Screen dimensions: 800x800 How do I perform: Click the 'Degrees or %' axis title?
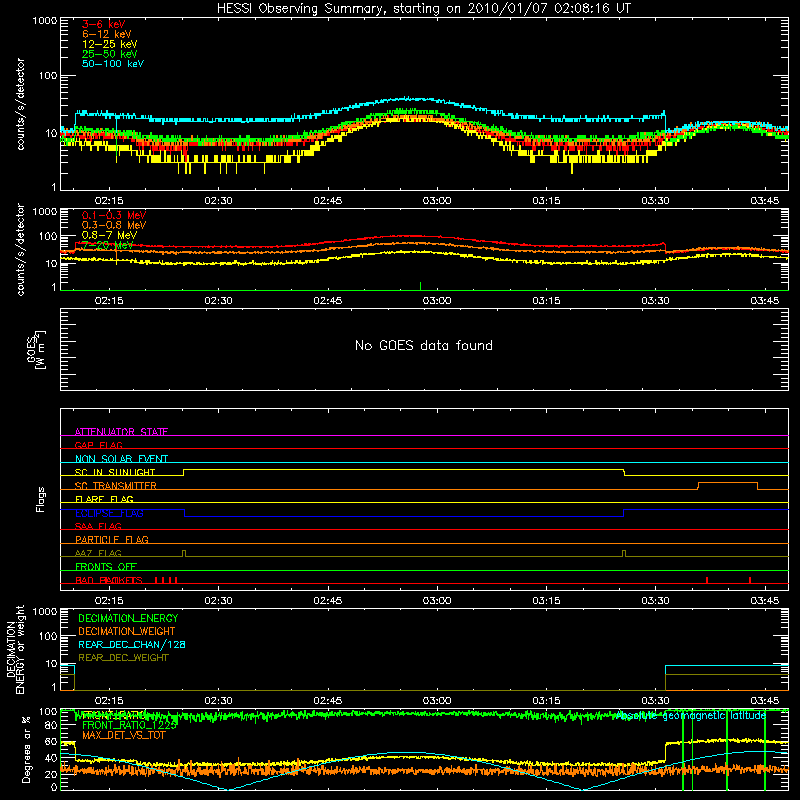26,749
